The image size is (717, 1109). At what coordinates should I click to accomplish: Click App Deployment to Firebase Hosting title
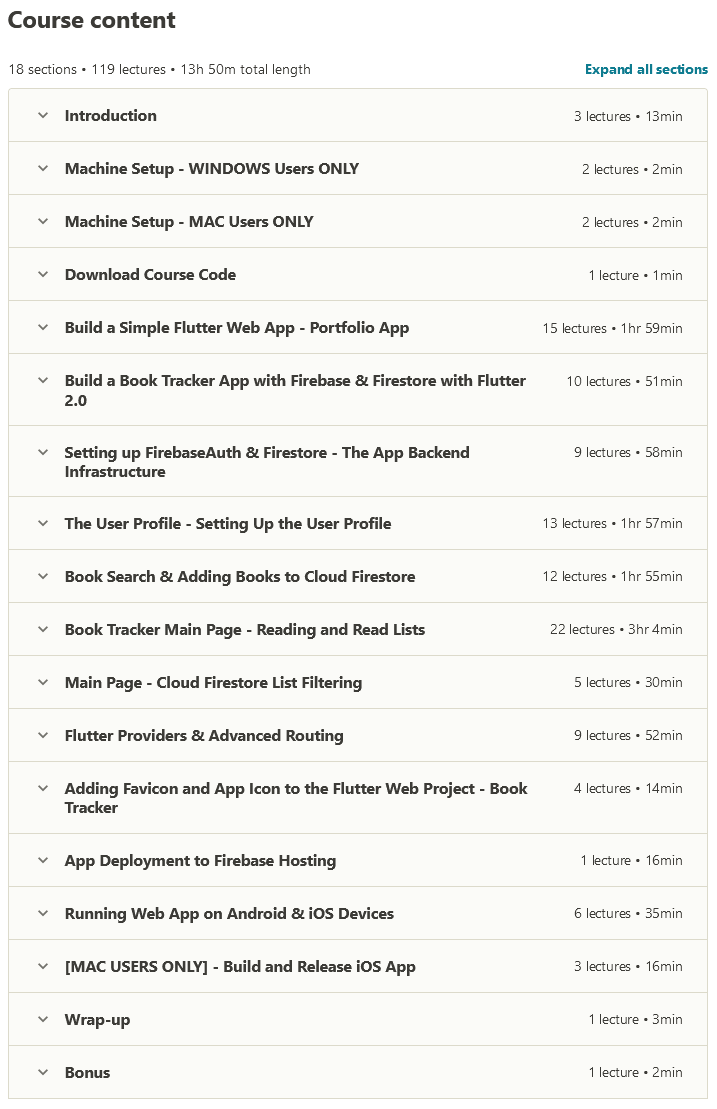200,860
